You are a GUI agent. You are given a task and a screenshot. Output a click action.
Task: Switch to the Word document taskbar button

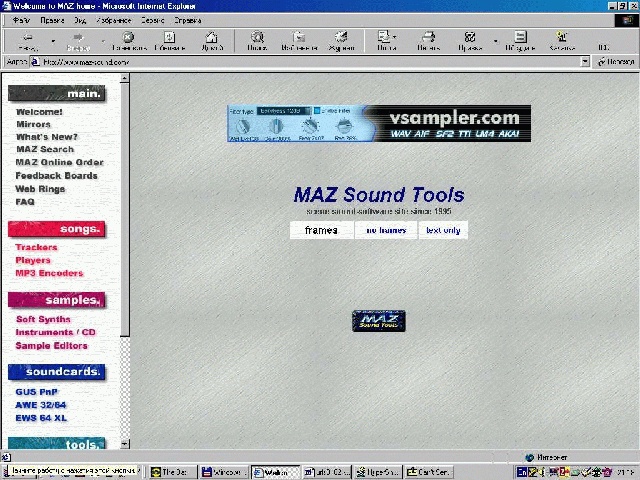point(326,472)
